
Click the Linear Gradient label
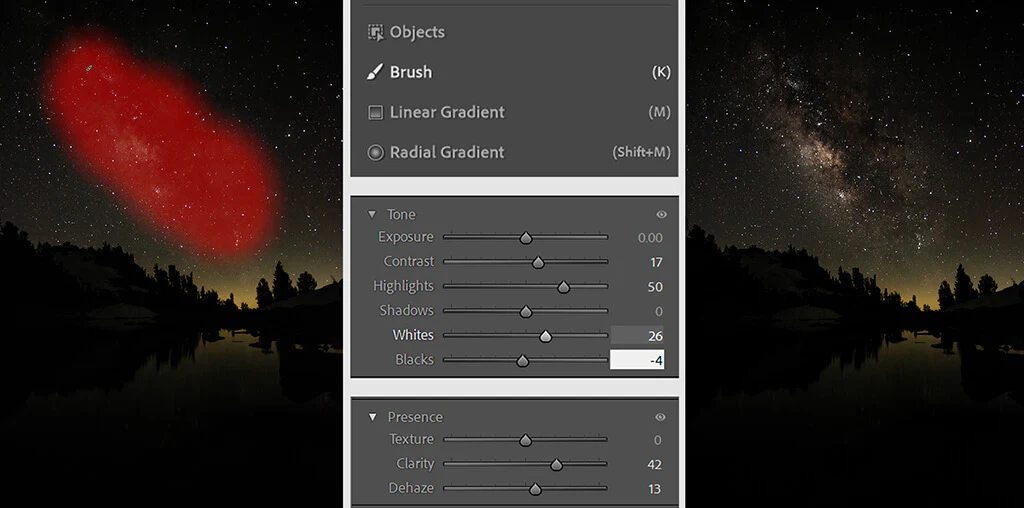(447, 112)
